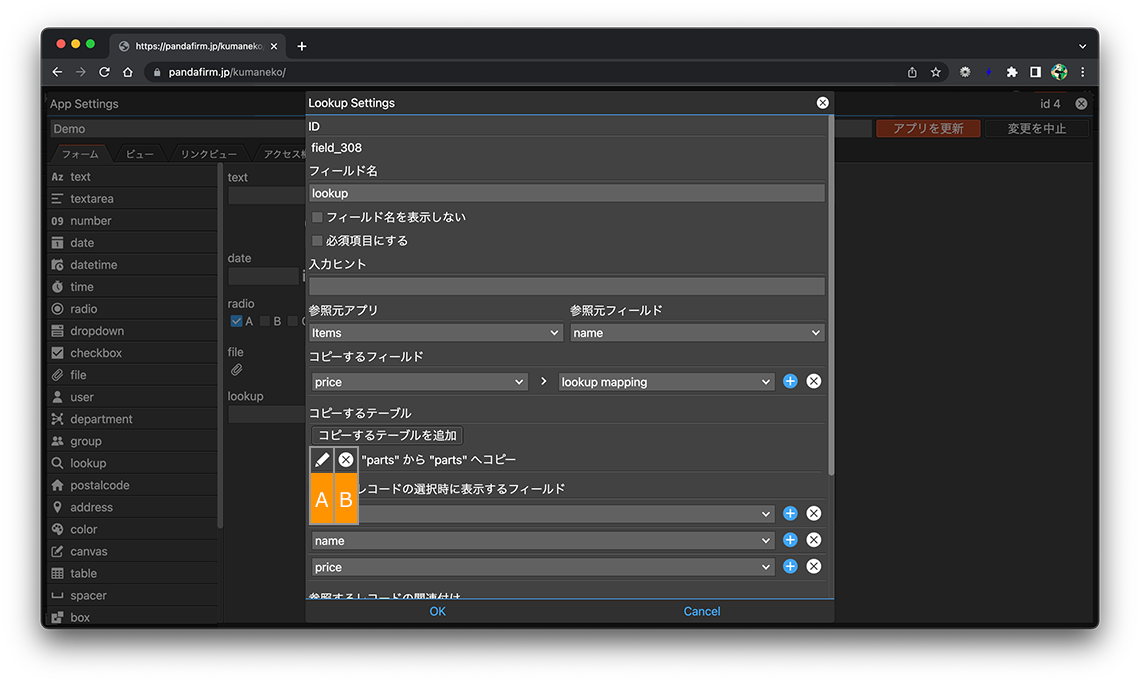Switch to the ビュー tab
Screen dimensions: 1140x683
139,154
